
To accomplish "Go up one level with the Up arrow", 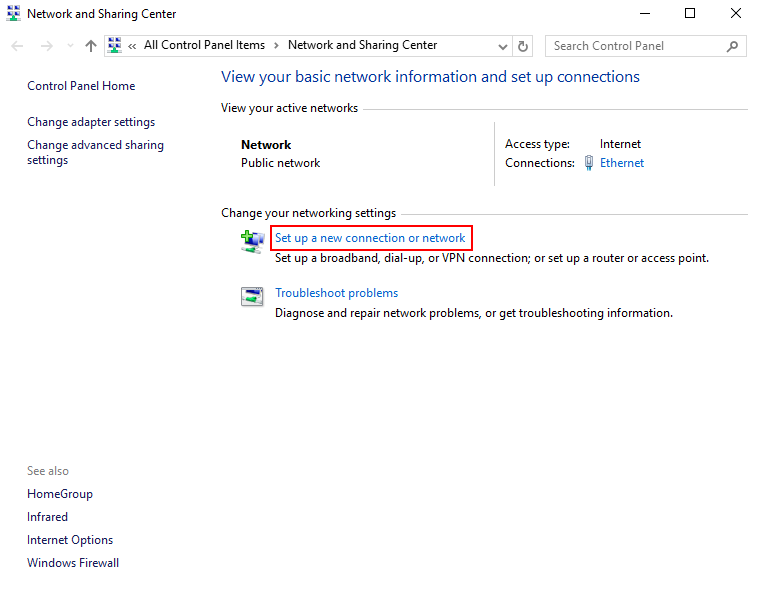I will tap(91, 46).
